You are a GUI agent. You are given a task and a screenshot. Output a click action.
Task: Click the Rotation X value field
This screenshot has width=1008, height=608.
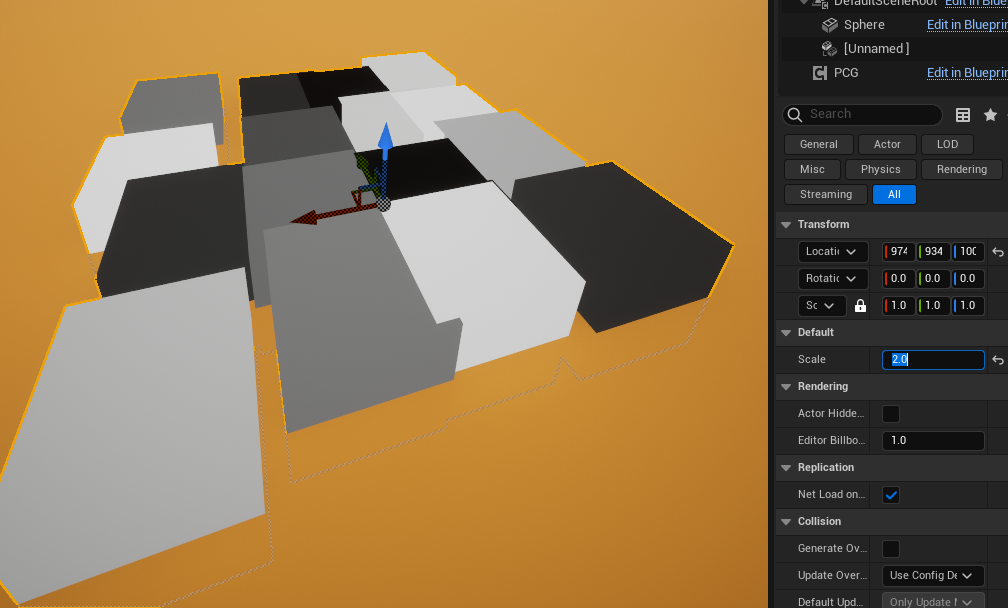pyautogui.click(x=899, y=279)
